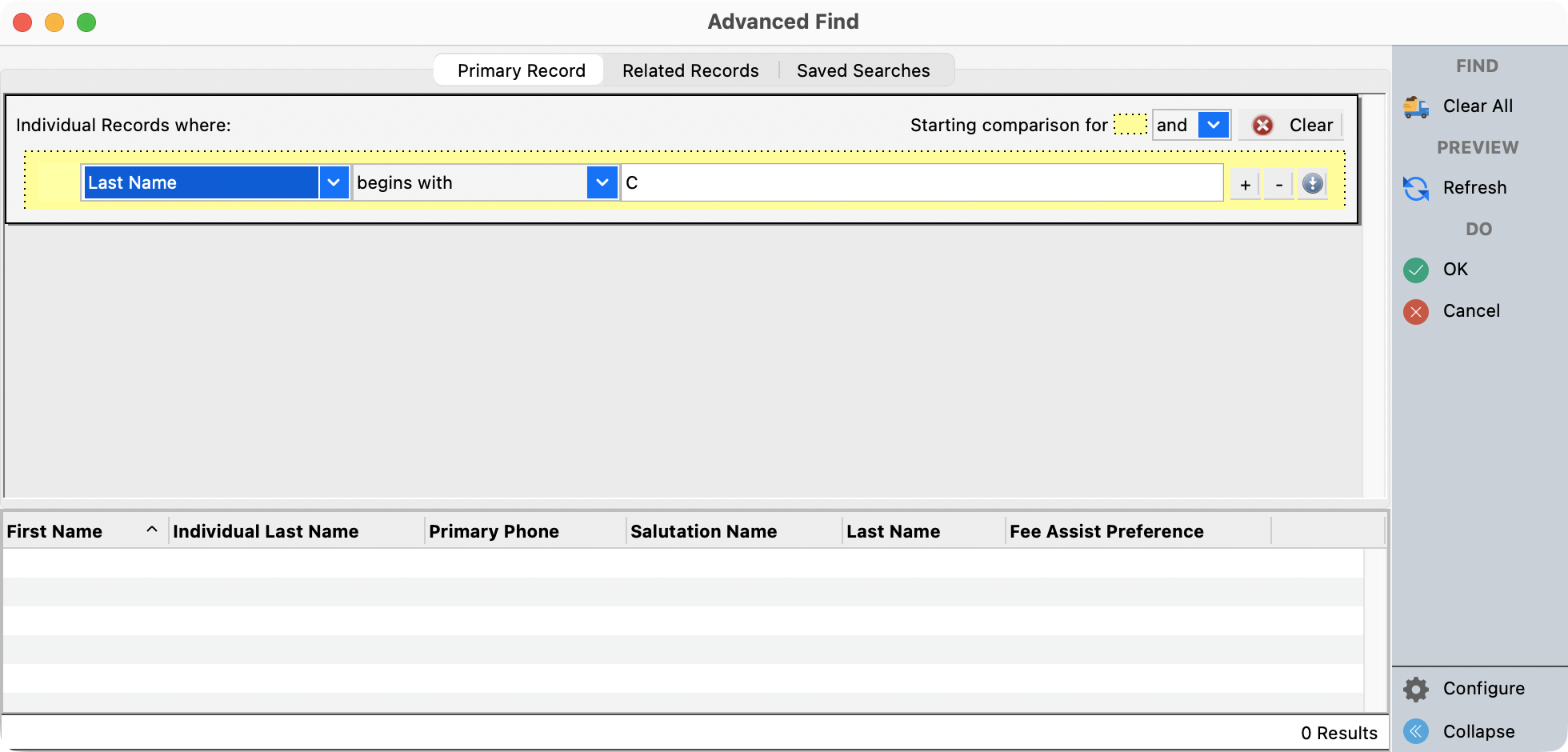Screen dimensions: 1568x752
Task: Switch to the Related Records tab
Action: pyautogui.click(x=690, y=70)
